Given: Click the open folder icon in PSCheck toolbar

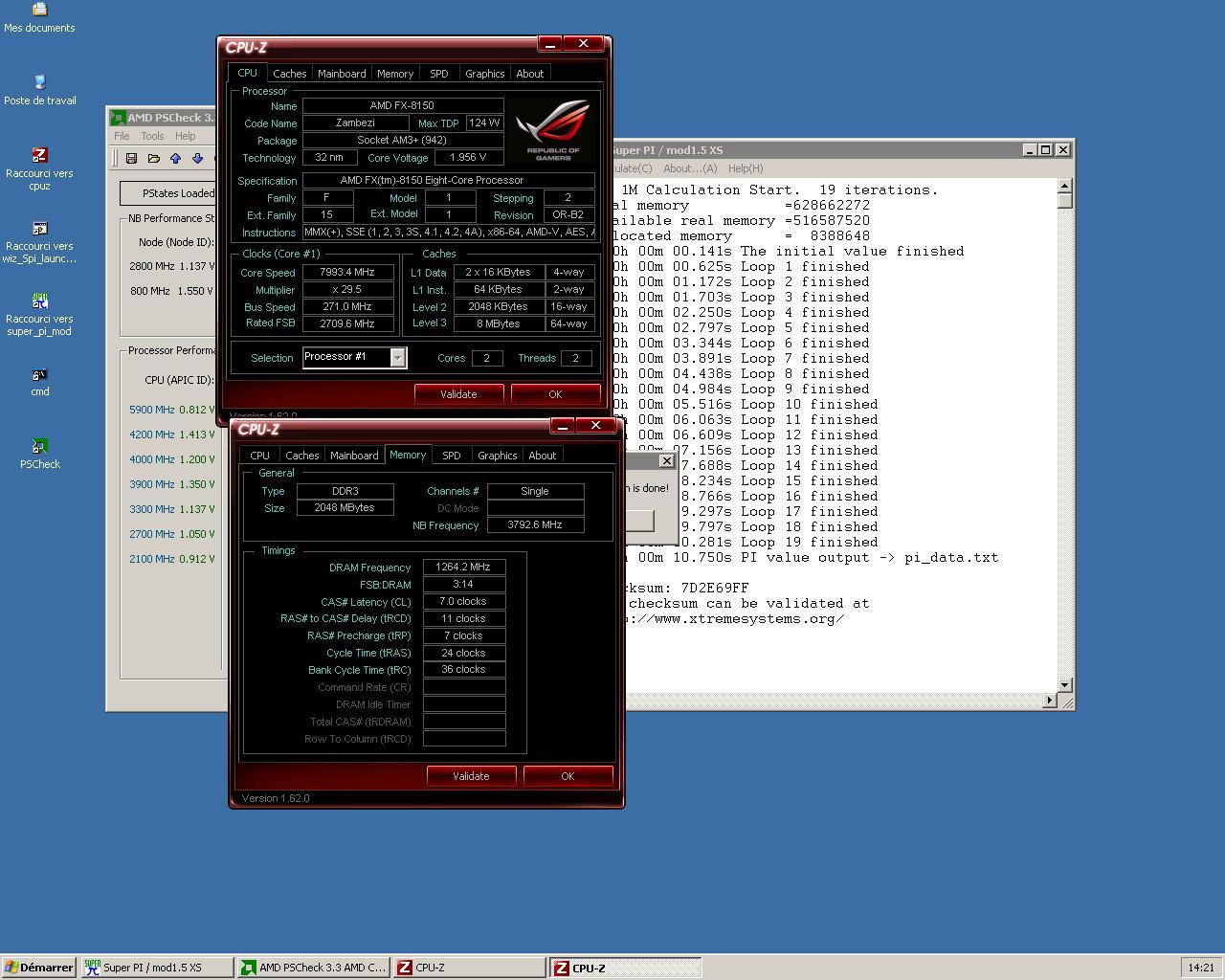Looking at the screenshot, I should point(153,158).
